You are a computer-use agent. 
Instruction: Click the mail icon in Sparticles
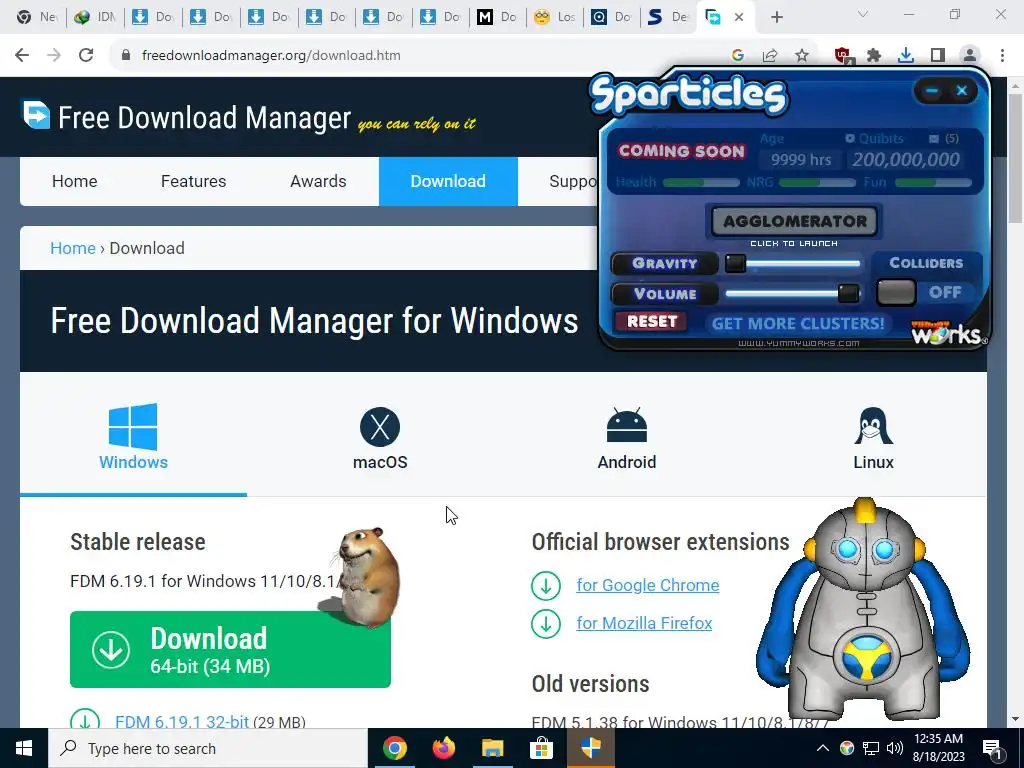934,138
